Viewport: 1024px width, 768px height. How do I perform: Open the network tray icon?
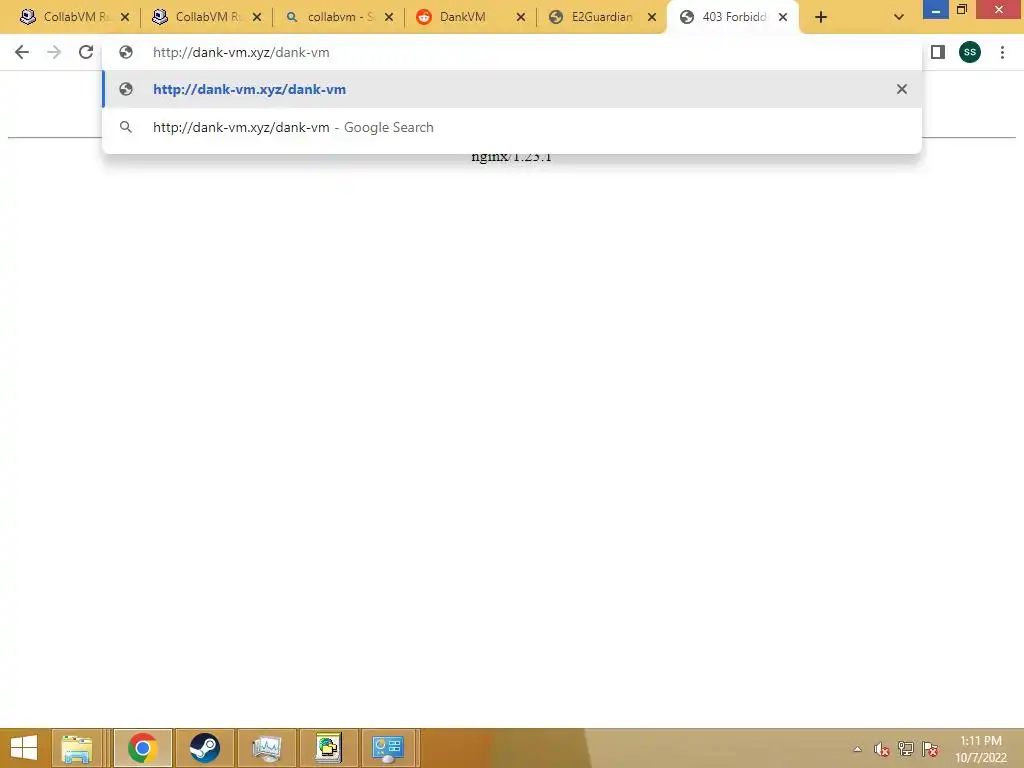[x=906, y=749]
